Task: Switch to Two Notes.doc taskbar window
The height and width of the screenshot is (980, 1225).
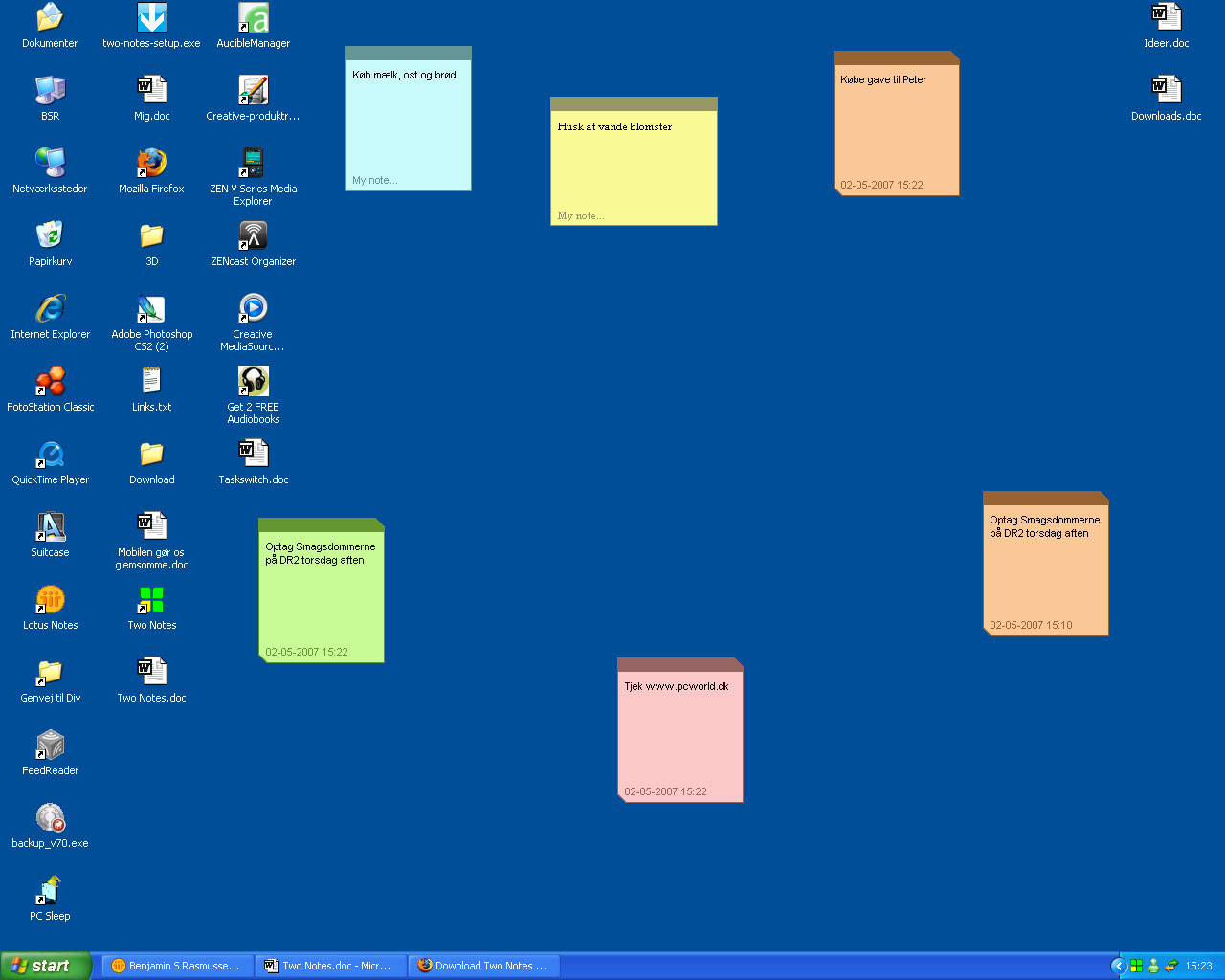Action: pos(331,966)
